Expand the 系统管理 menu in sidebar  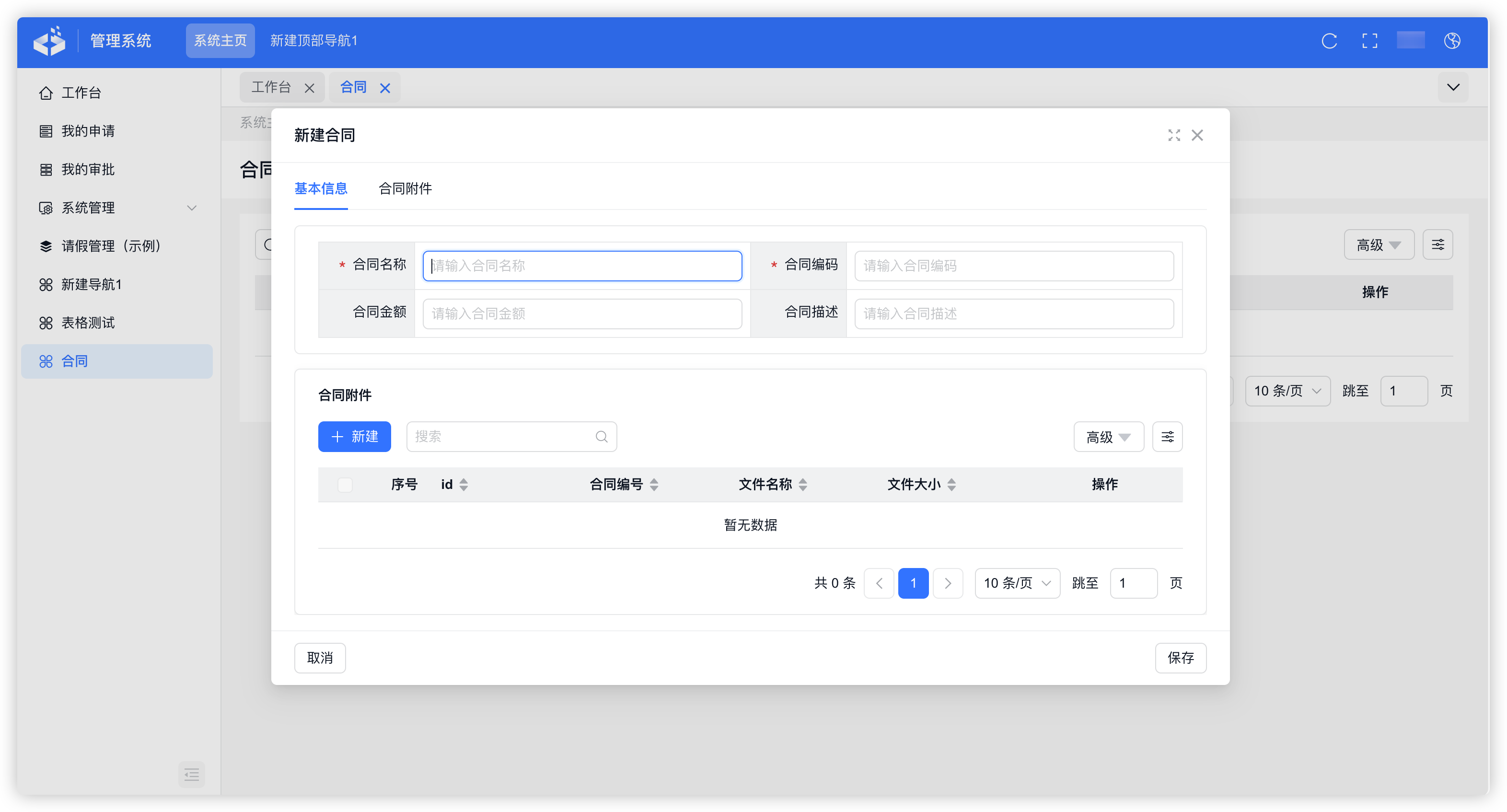[x=192, y=208]
